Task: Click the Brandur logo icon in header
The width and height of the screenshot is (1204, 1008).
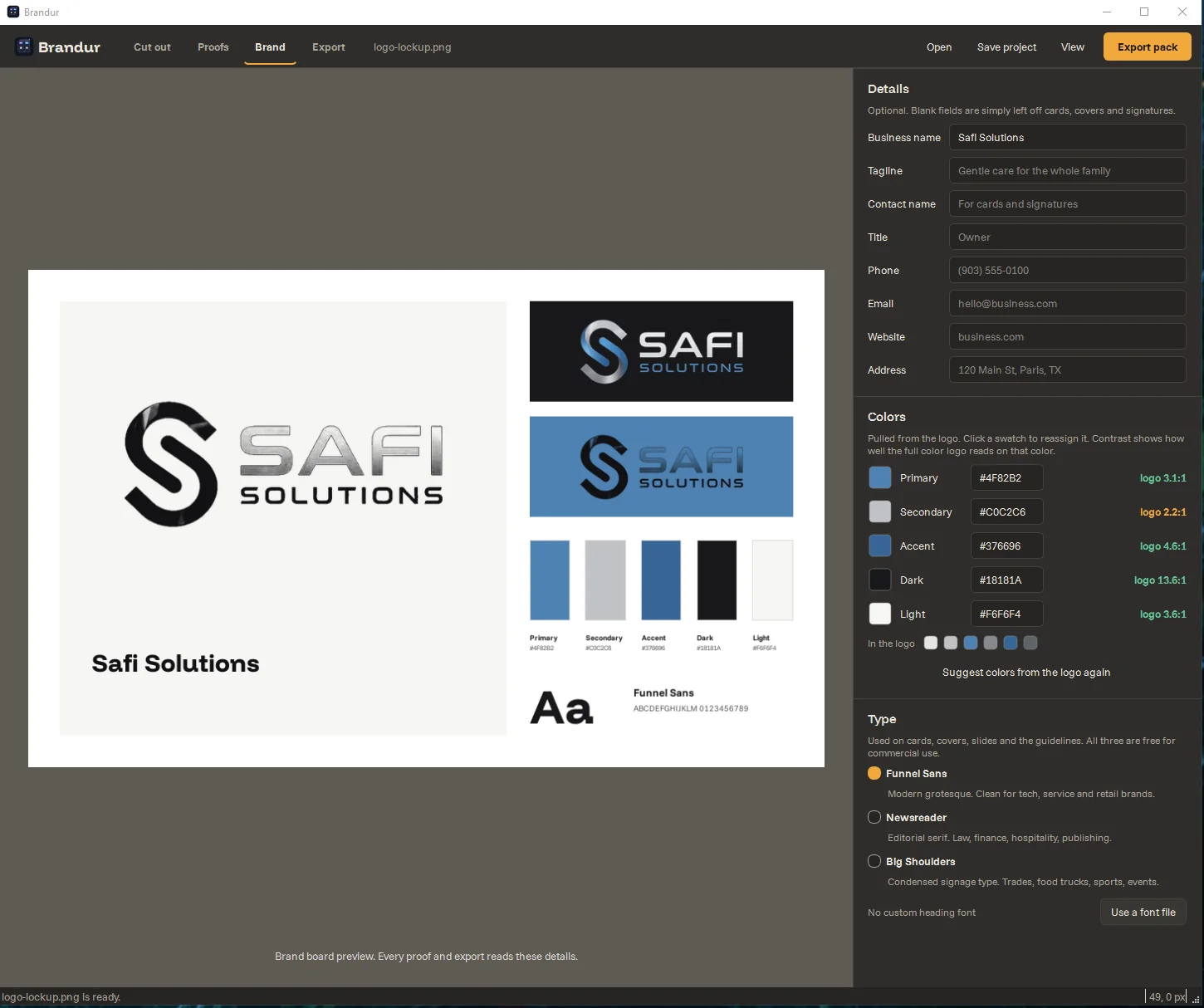Action: pyautogui.click(x=23, y=46)
